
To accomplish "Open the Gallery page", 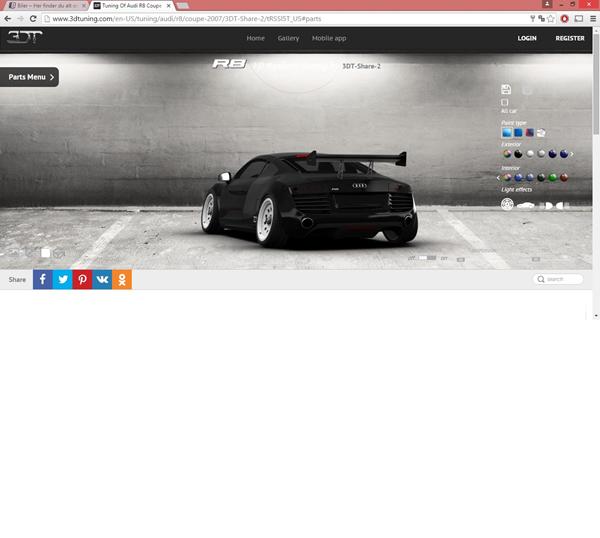I will 288,38.
